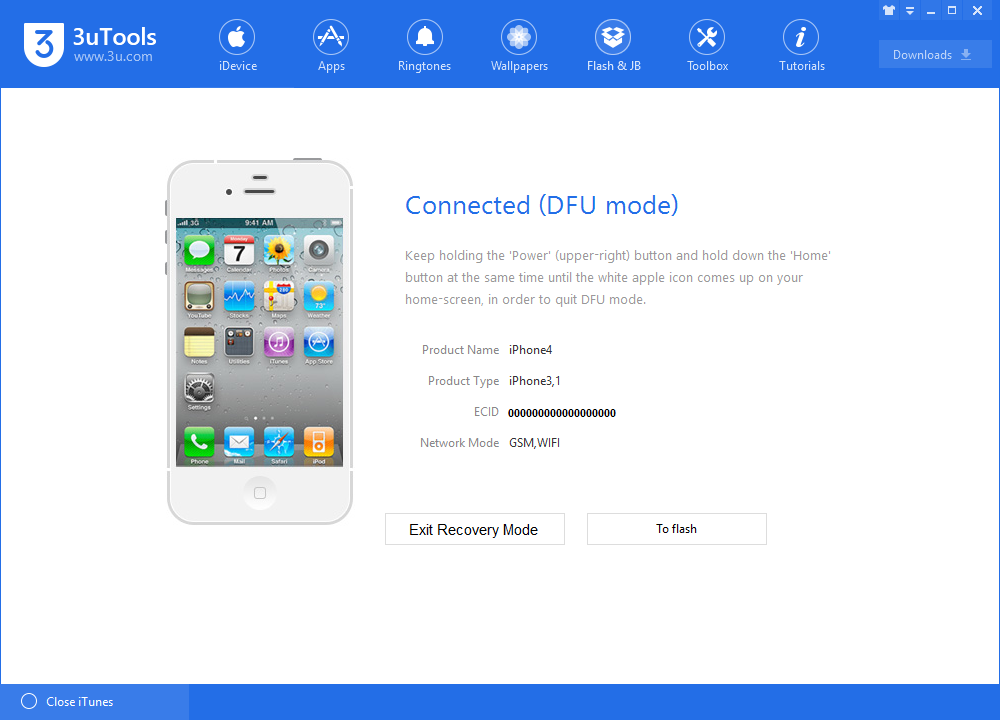Click the www.3u.com website text
Image resolution: width=1000 pixels, height=720 pixels.
(113, 57)
